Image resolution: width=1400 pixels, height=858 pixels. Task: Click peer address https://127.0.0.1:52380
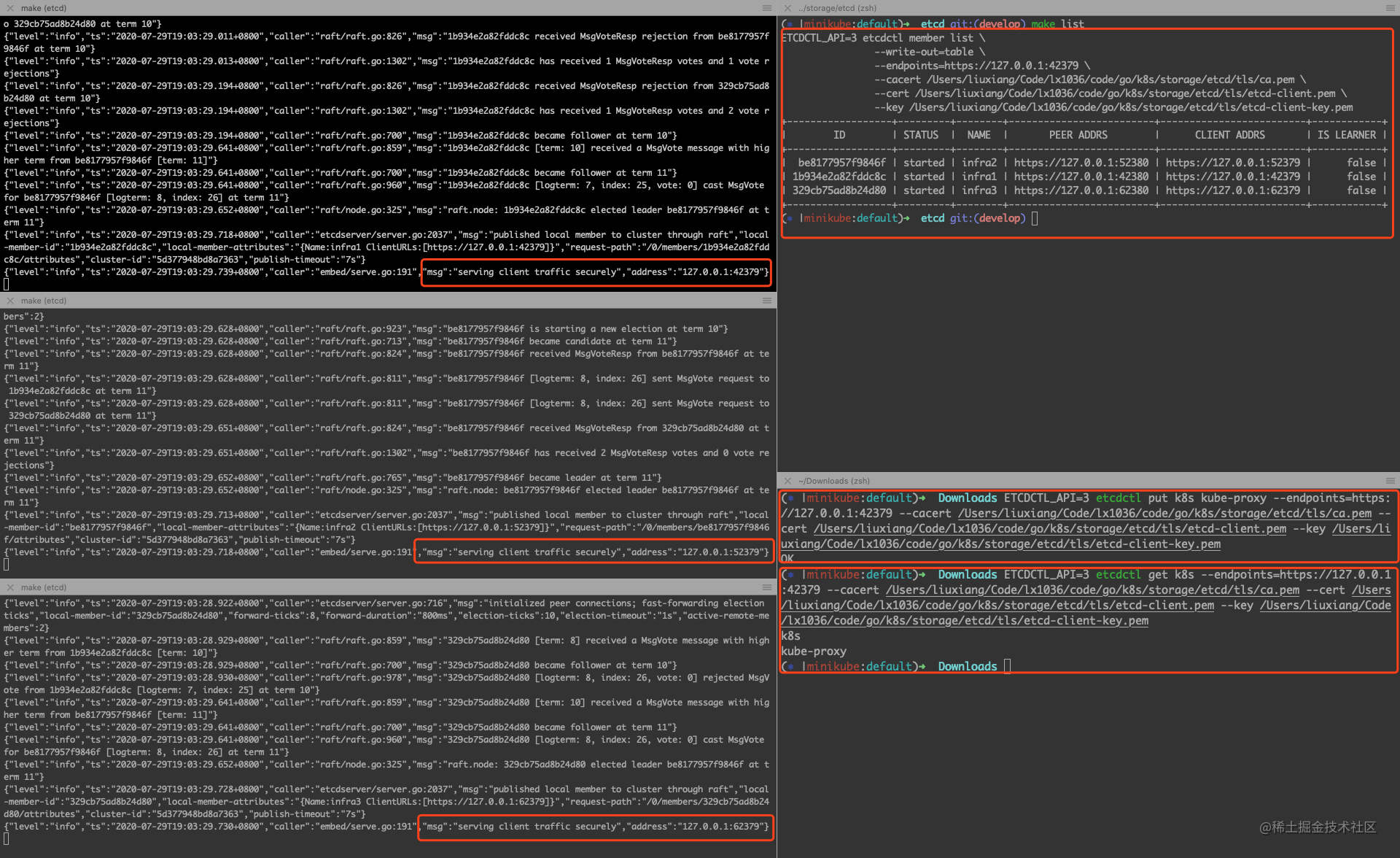pos(1081,163)
